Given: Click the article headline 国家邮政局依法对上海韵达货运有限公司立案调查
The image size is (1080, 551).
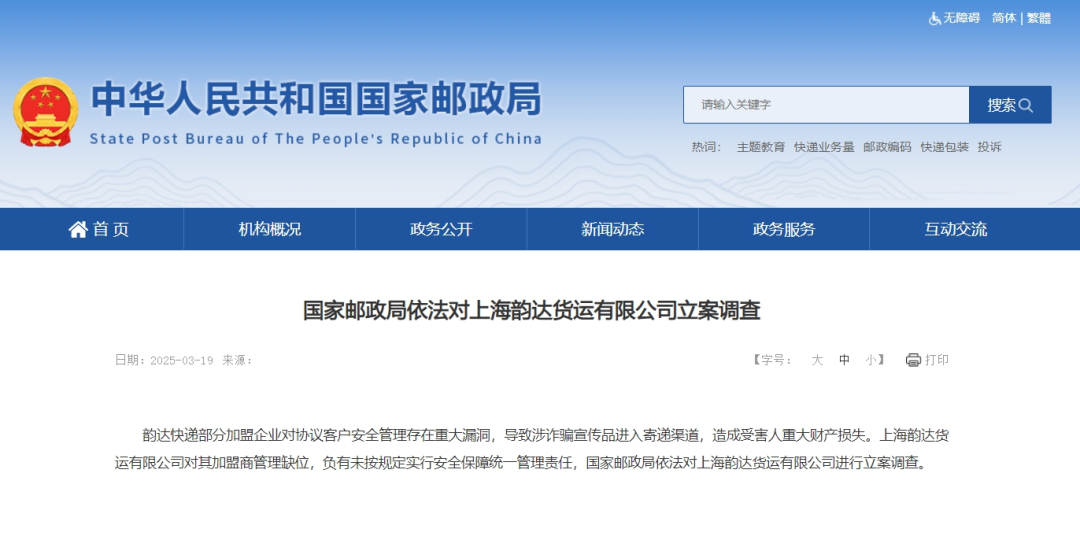Looking at the screenshot, I should (x=532, y=311).
